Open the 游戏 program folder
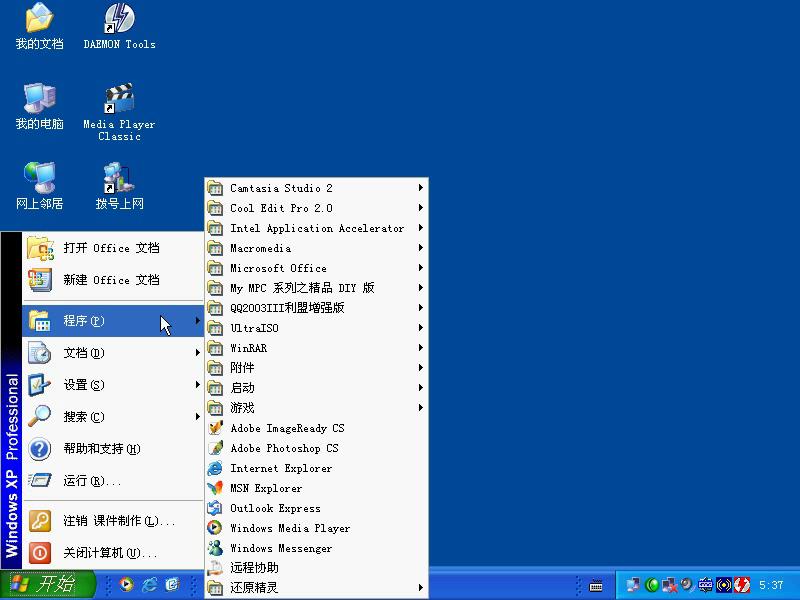 pyautogui.click(x=316, y=408)
